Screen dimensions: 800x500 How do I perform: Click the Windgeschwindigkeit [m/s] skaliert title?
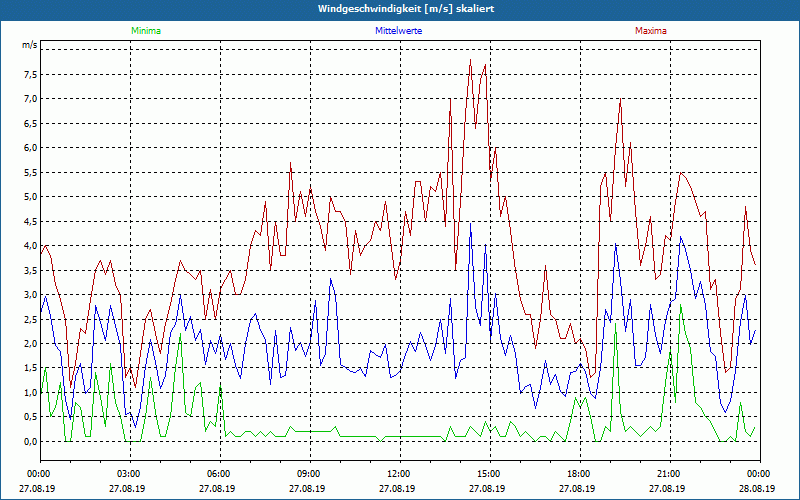[406, 9]
